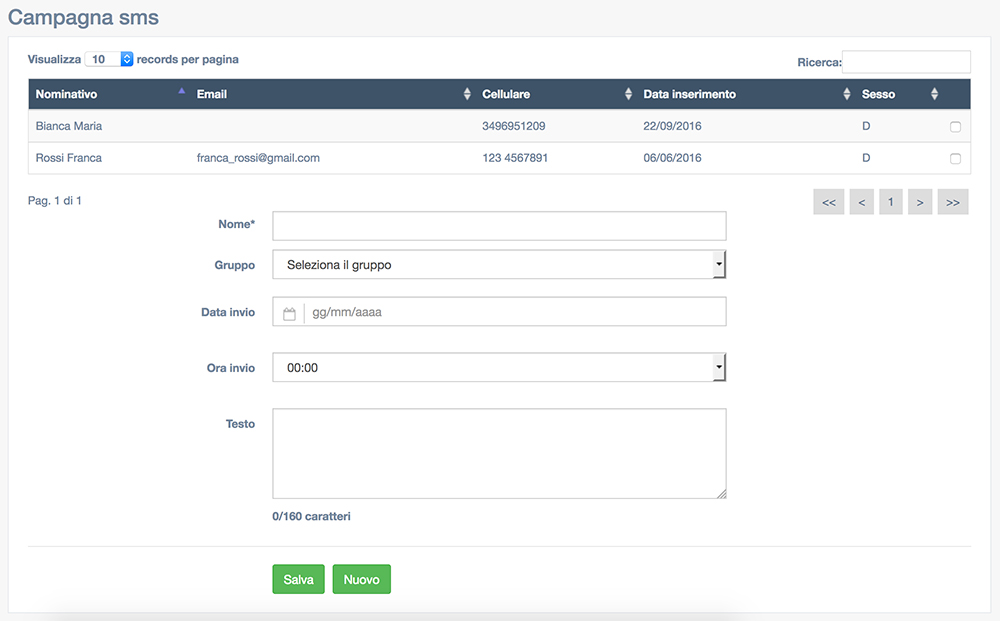This screenshot has width=1000, height=621.
Task: Open calendar icon for Data invio
Action: click(289, 312)
